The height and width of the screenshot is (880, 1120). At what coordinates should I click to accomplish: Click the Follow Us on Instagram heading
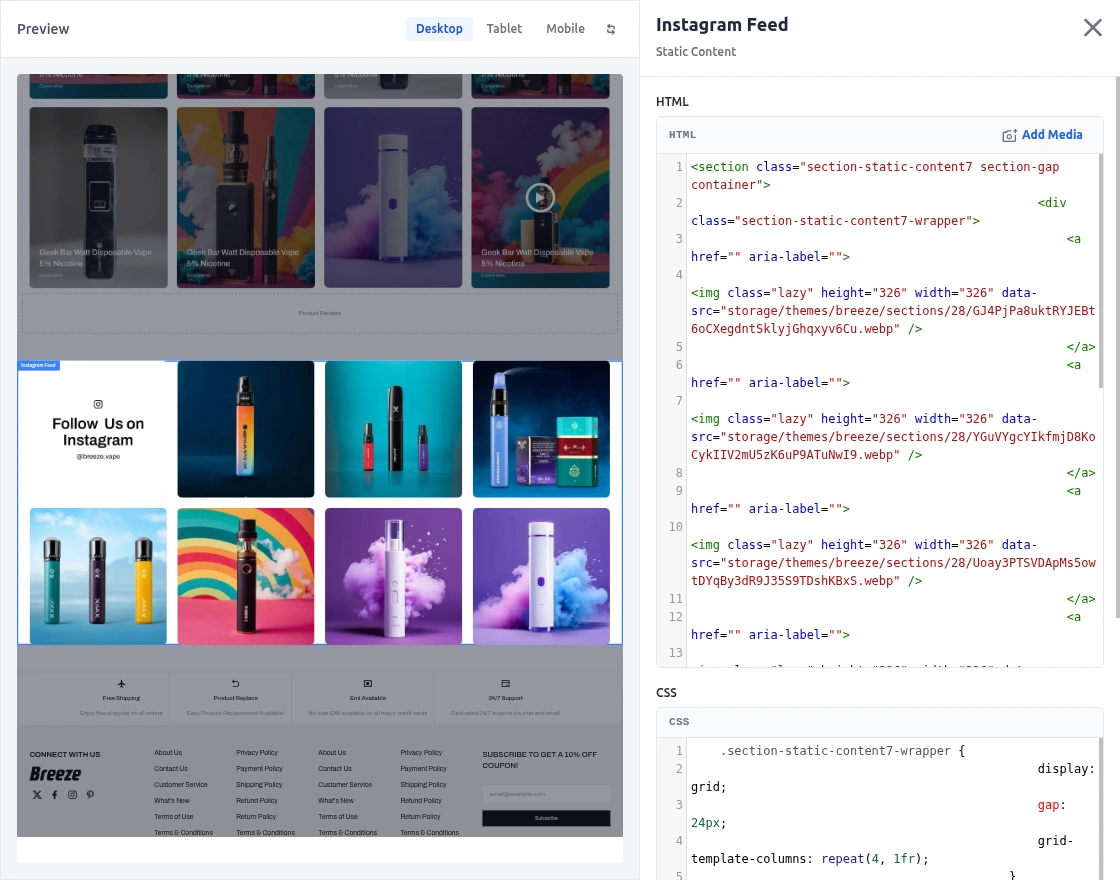98,432
